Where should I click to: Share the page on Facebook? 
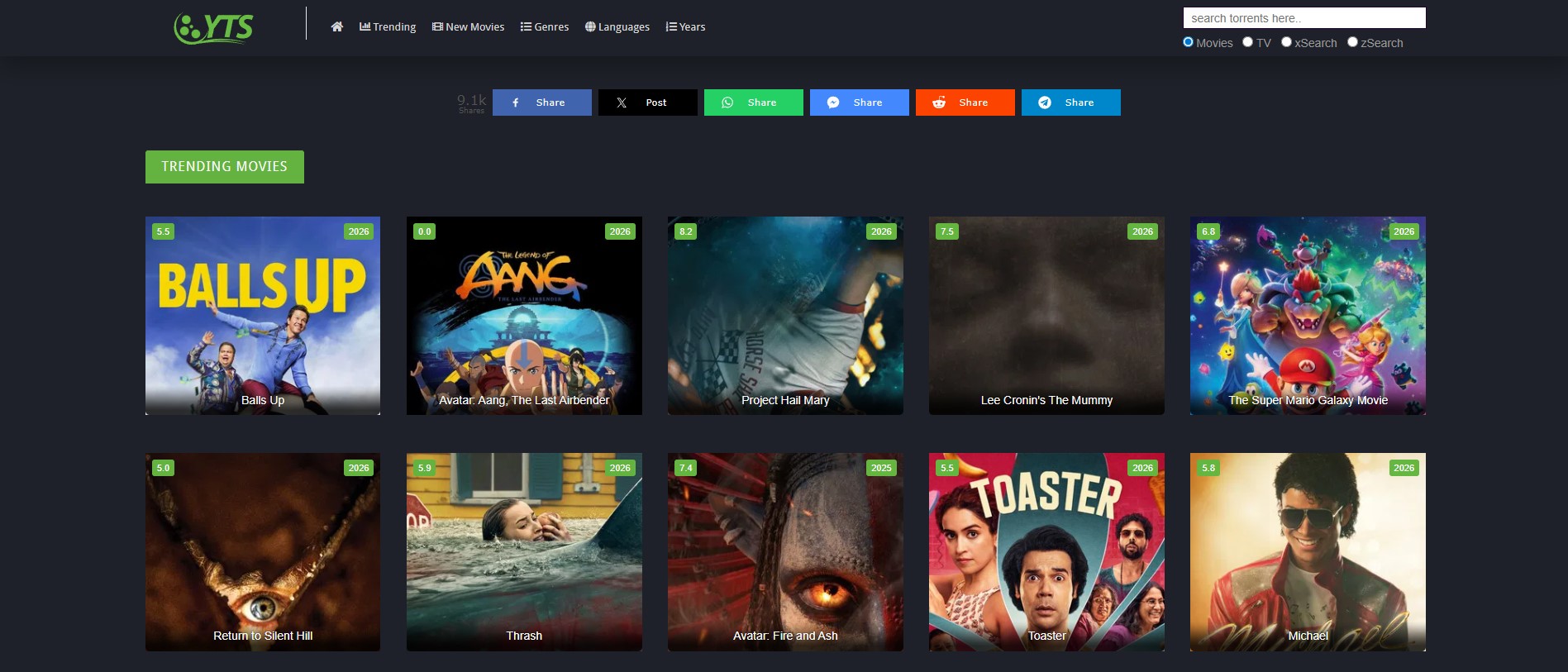coord(541,102)
